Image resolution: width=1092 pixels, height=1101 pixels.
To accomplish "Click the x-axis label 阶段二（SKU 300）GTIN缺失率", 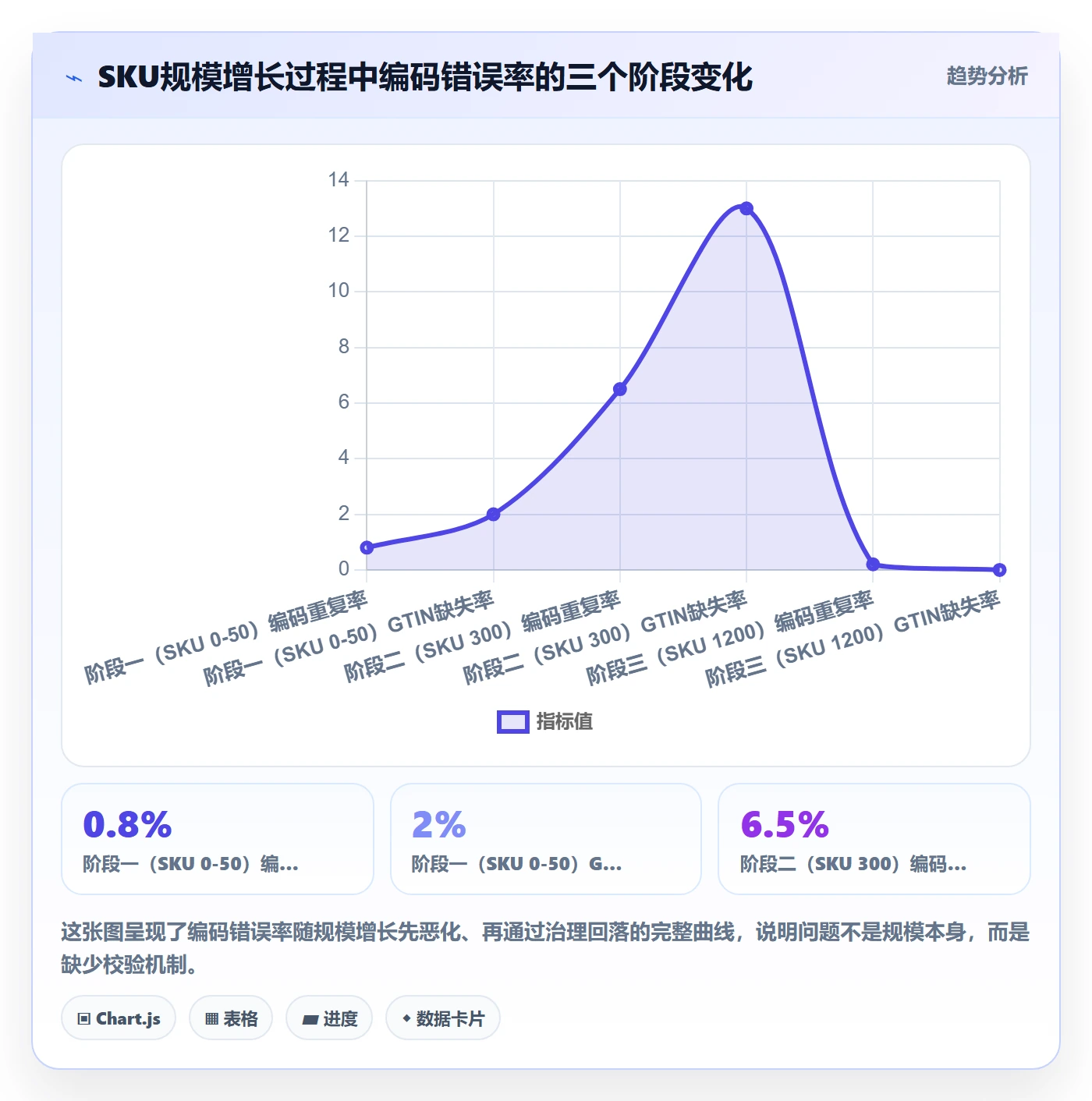I will coord(605,638).
